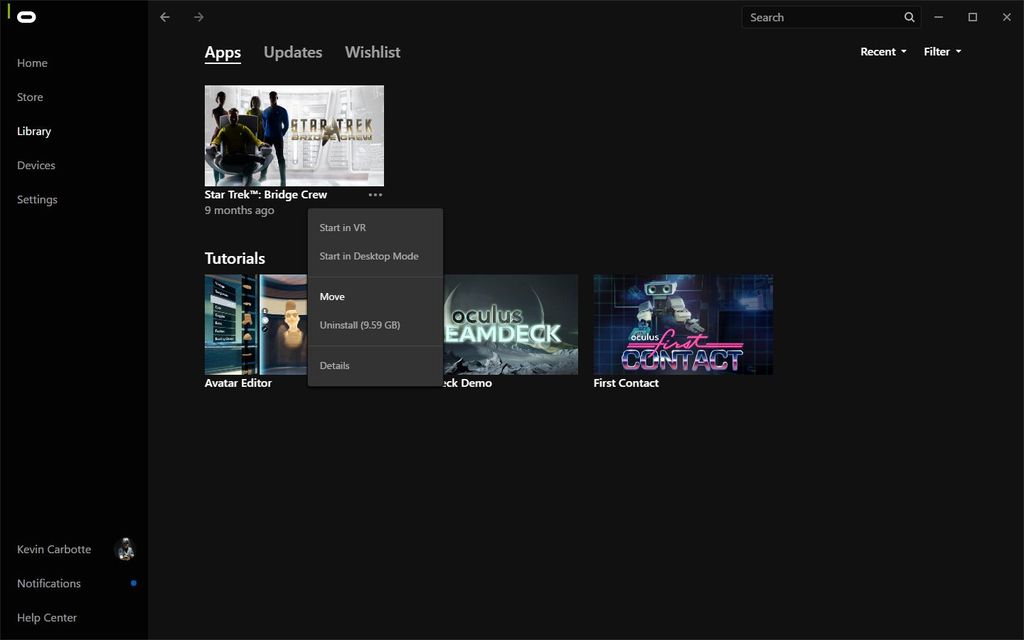This screenshot has height=640, width=1024.
Task: Expand the Wishlist section
Action: [372, 52]
